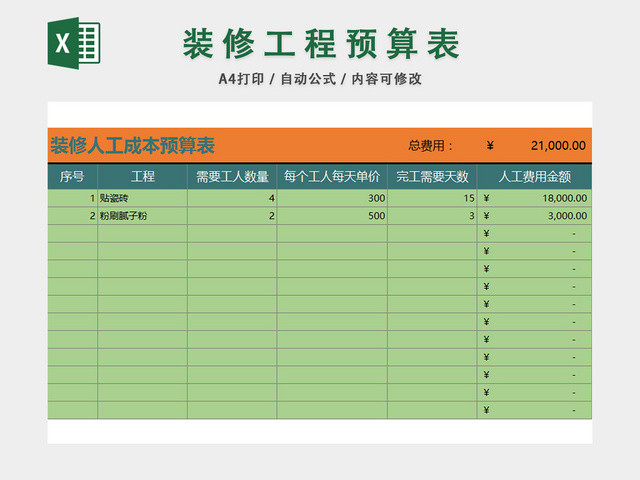640x480 pixels.
Task: Select the heading 装修人工成本预算表
Action: pos(132,146)
